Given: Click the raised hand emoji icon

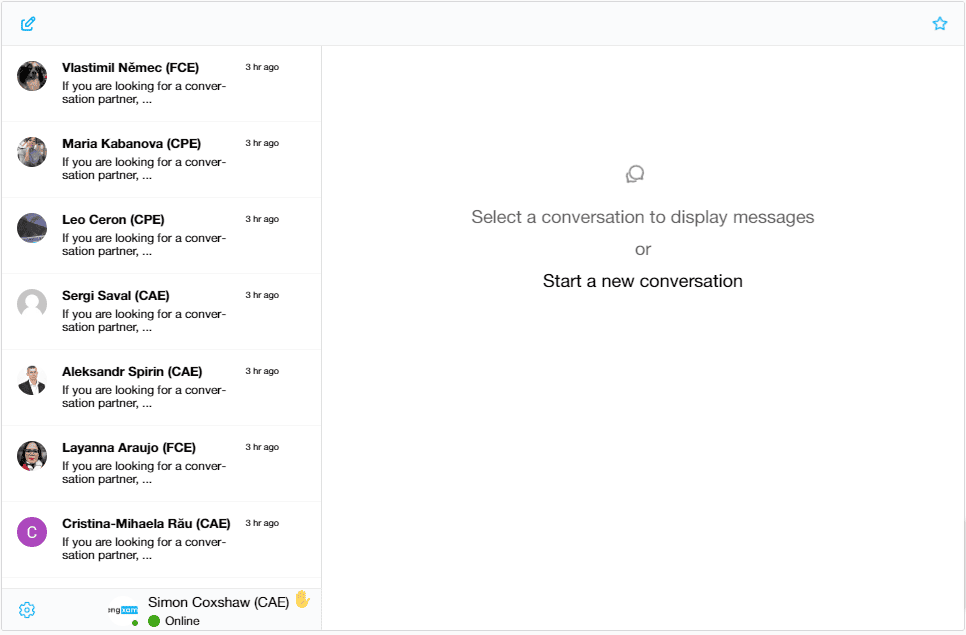Looking at the screenshot, I should (302, 600).
